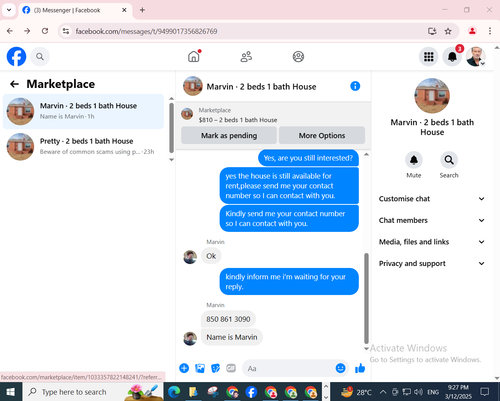Open more actions plus icon in composer
The image size is (500, 401).
[x=184, y=368]
